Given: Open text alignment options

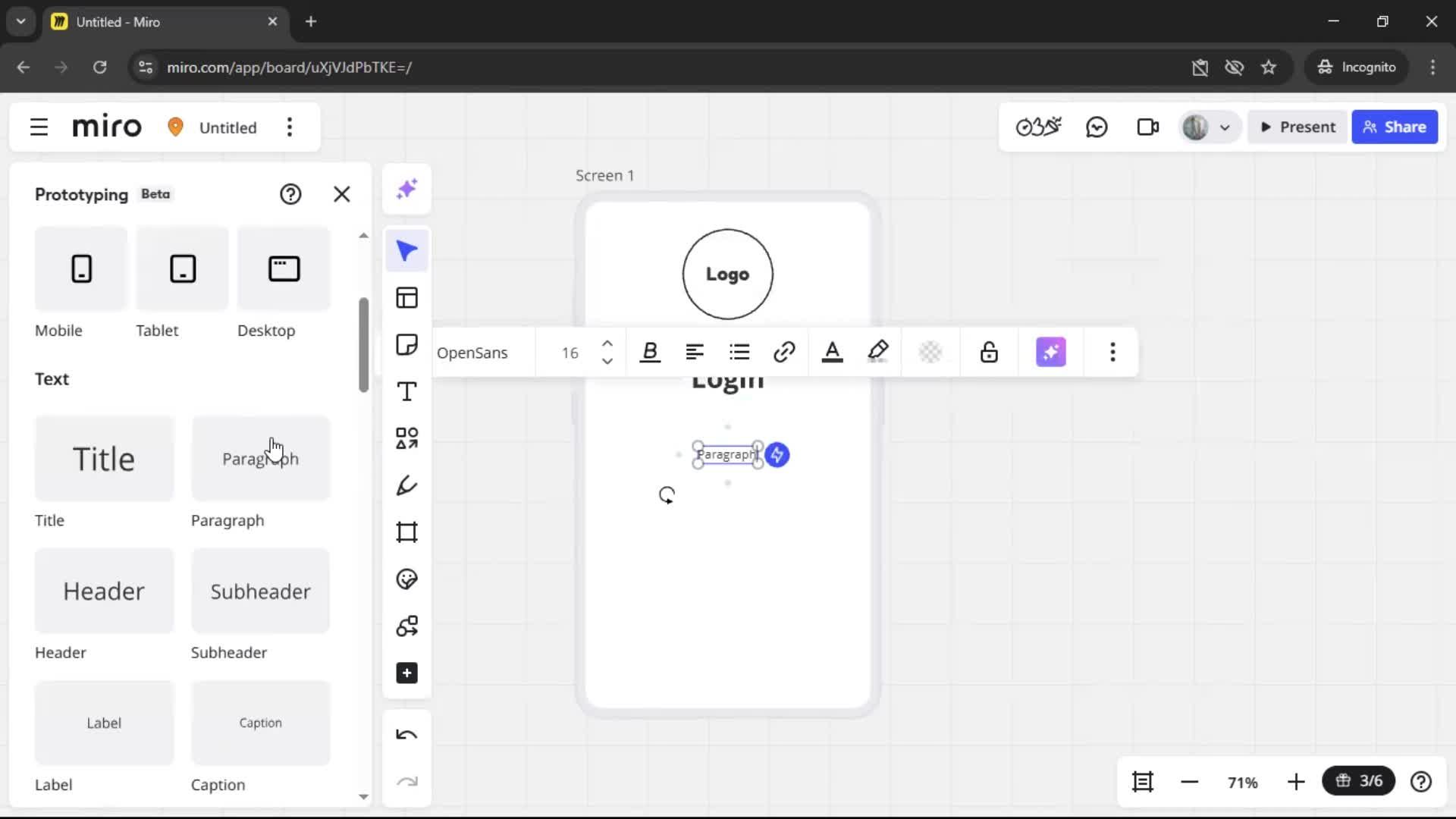Looking at the screenshot, I should 695,353.
